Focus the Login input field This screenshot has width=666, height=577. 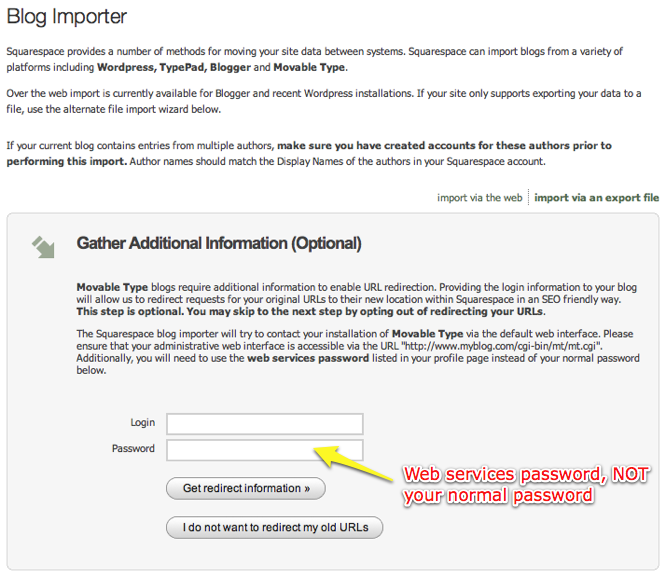click(264, 424)
